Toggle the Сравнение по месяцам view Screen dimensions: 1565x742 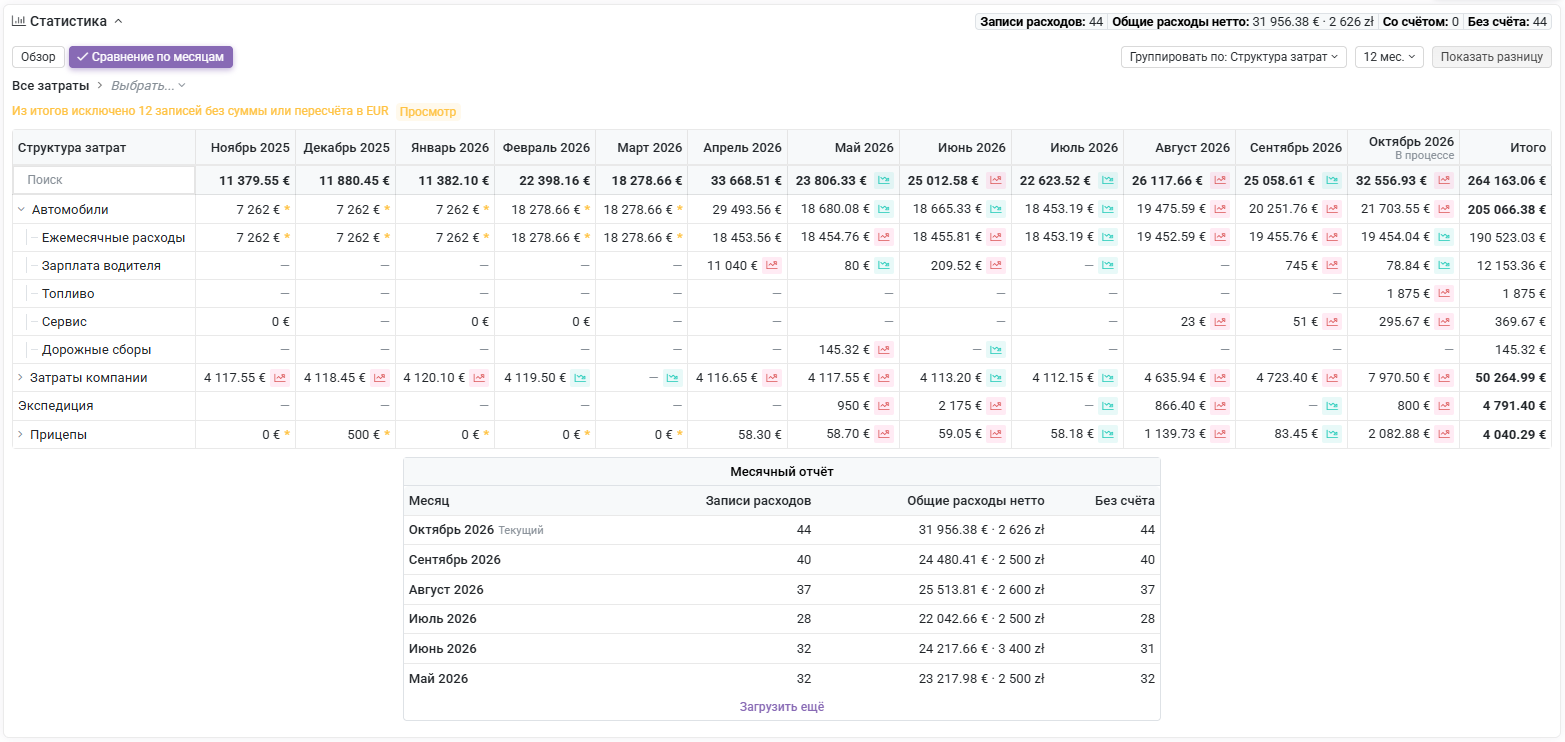[151, 57]
